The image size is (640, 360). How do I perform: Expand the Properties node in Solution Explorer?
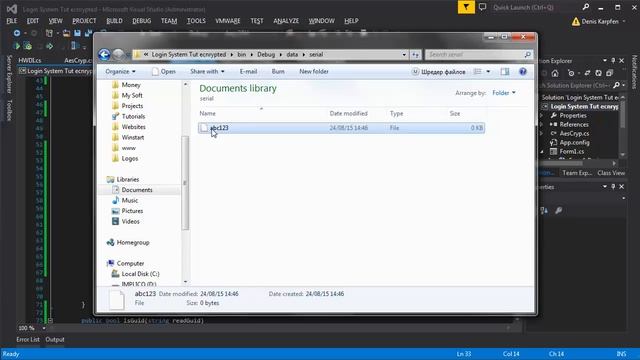click(x=541, y=116)
